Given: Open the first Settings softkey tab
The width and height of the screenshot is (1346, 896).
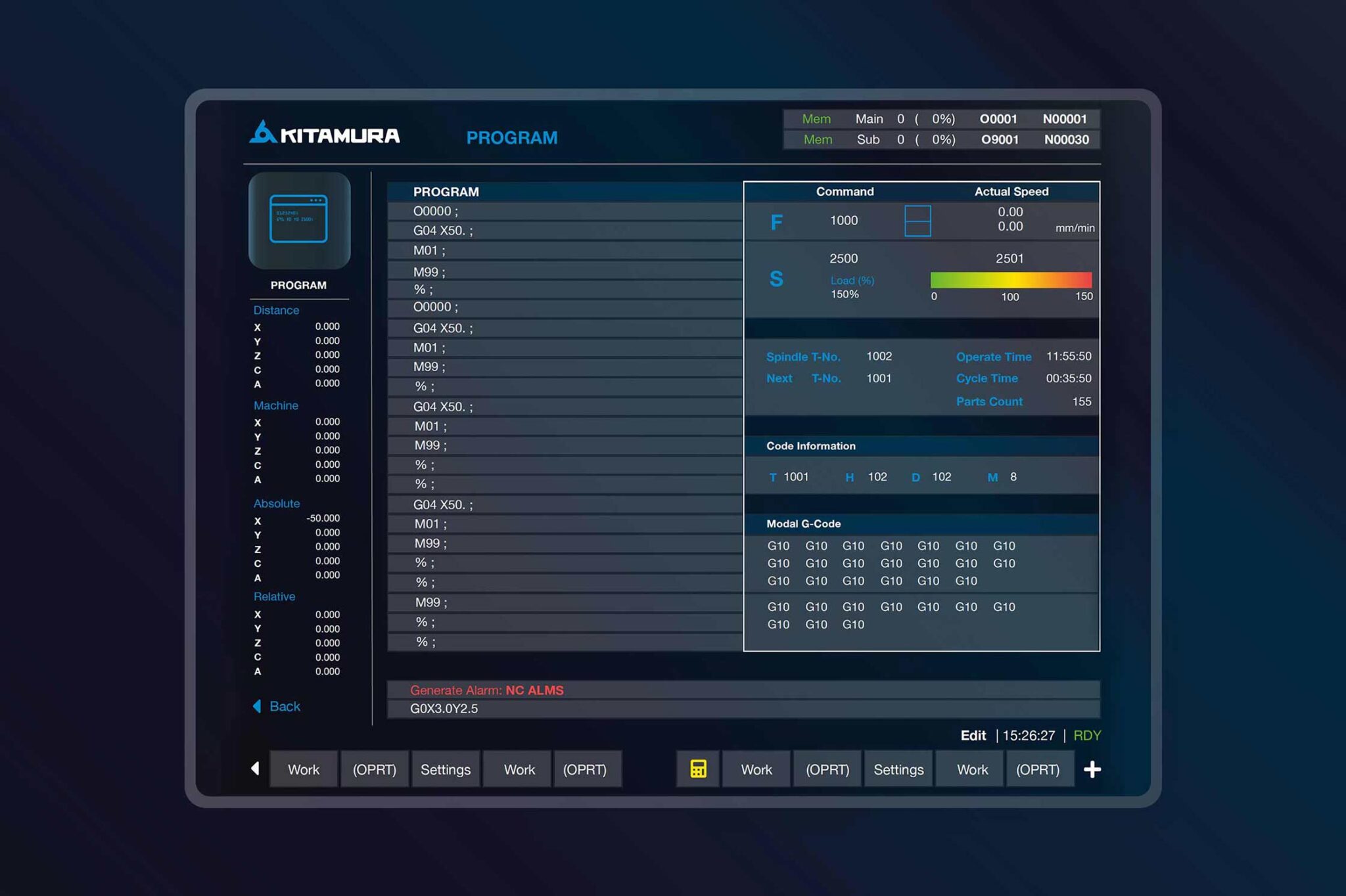Looking at the screenshot, I should (x=445, y=769).
